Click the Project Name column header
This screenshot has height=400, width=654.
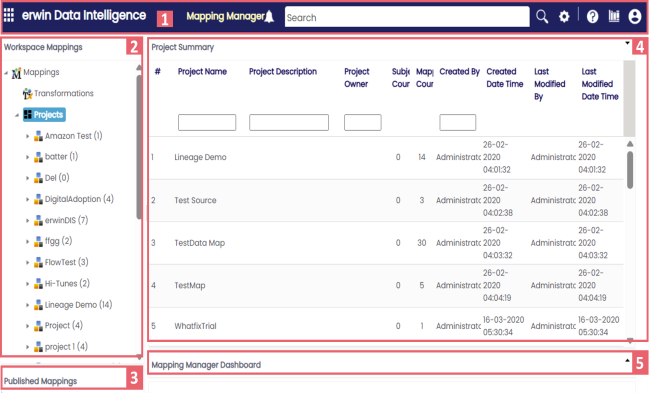tap(202, 72)
